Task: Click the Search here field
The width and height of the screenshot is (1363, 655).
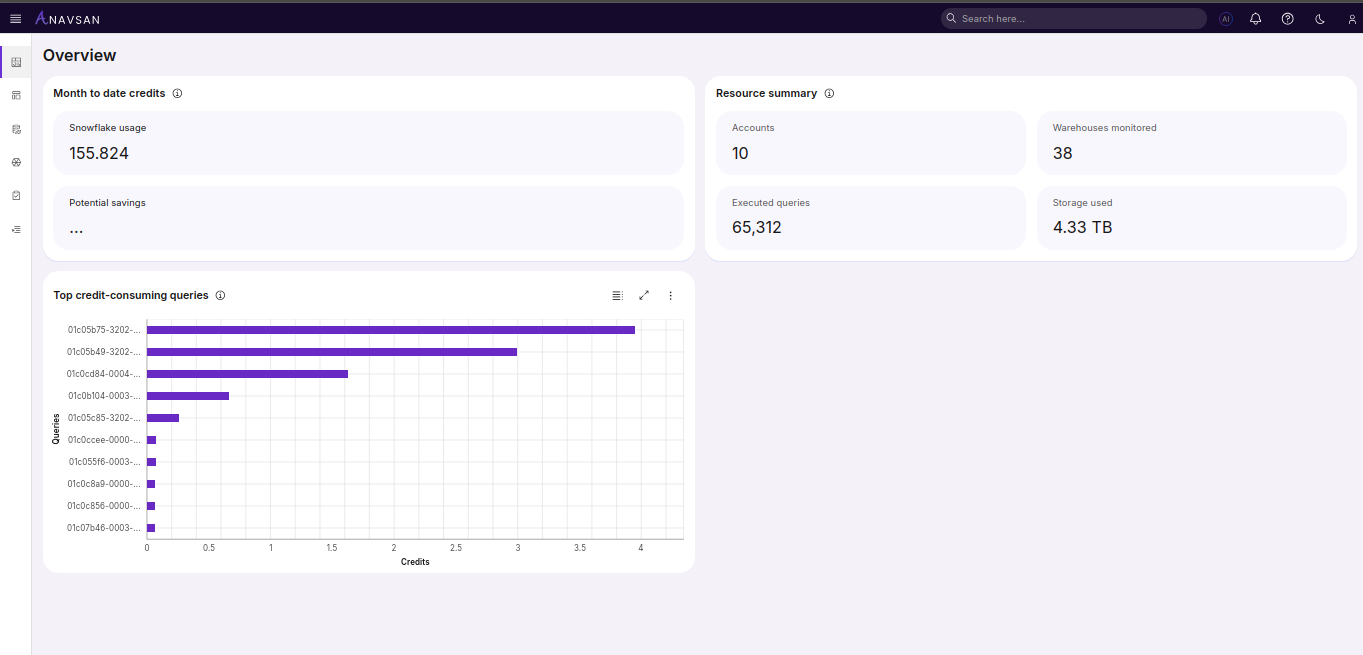Action: [1073, 19]
